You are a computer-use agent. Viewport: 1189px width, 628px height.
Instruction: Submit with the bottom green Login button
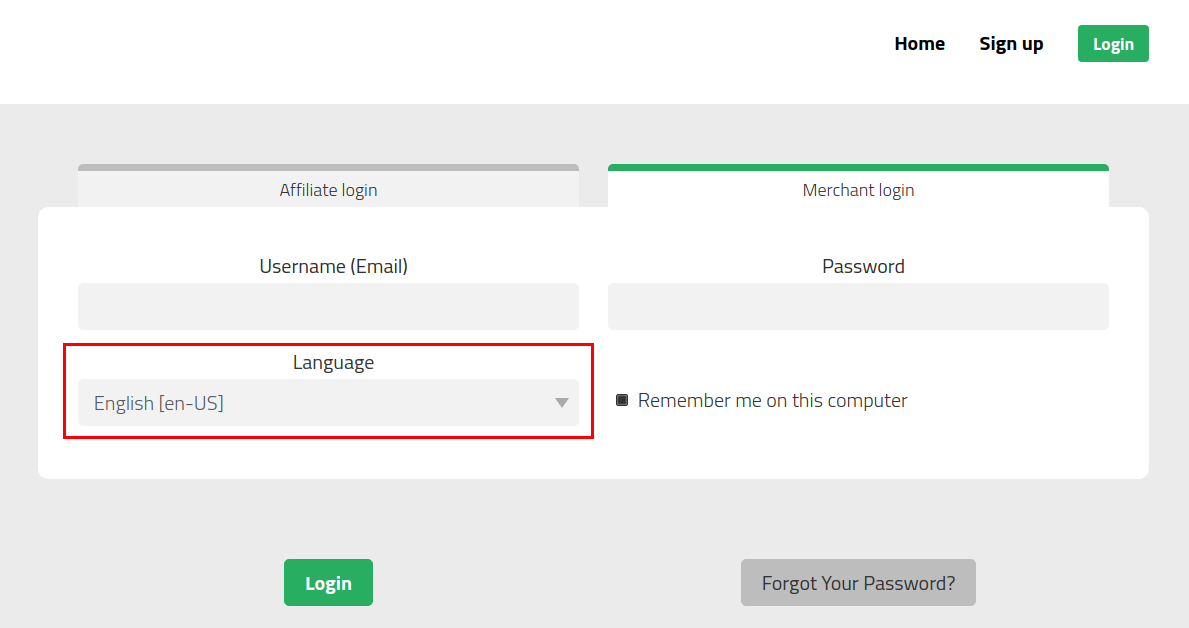coord(328,582)
